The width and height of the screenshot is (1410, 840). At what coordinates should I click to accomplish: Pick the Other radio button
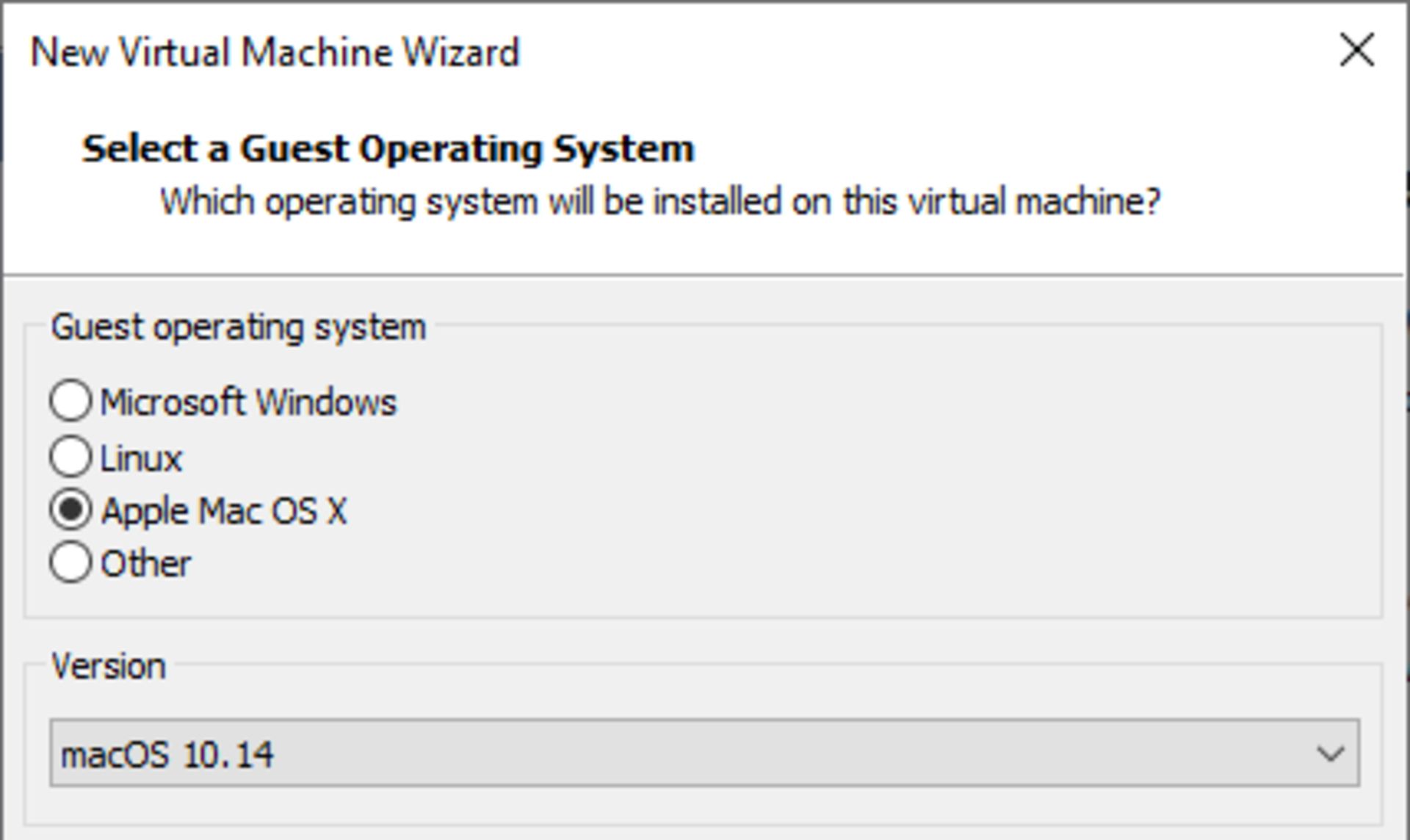coord(70,562)
